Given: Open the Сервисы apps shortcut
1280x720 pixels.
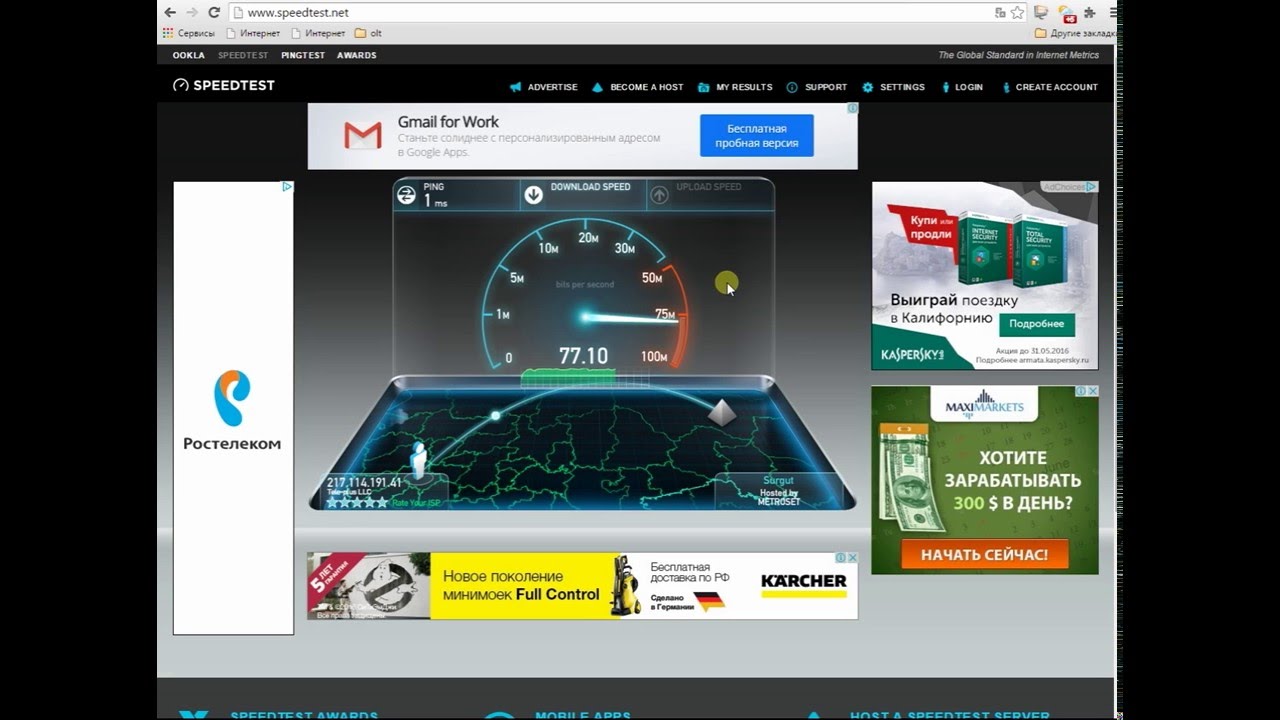Looking at the screenshot, I should coord(188,33).
